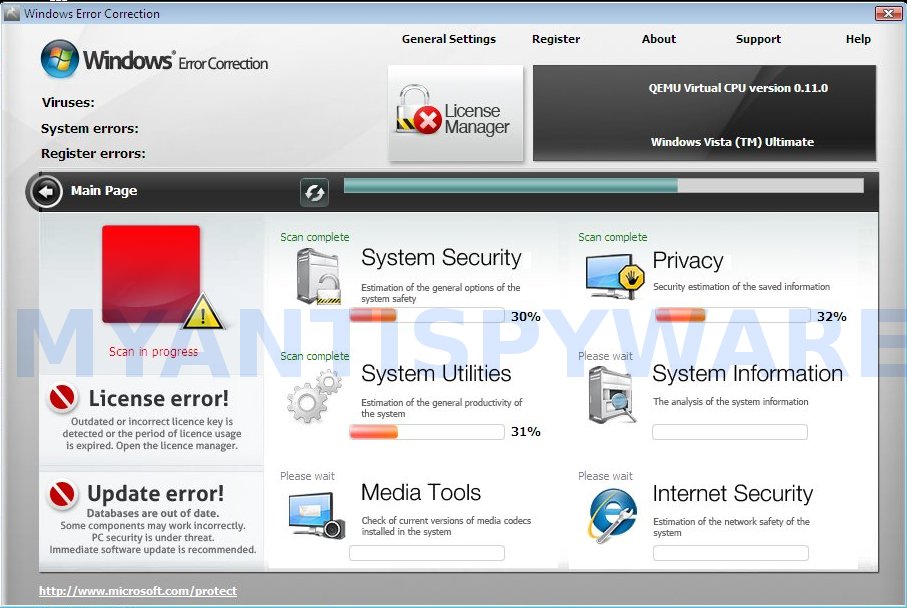
Task: Go to the About menu
Action: tap(658, 39)
